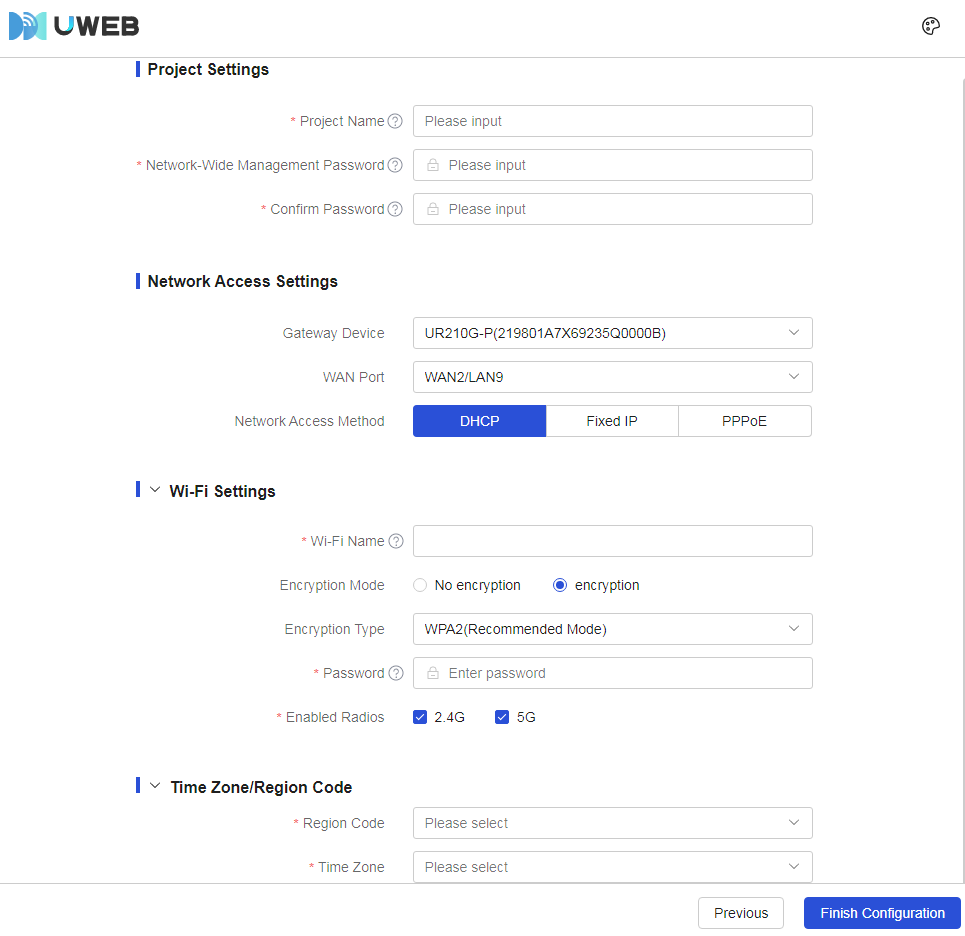Click the Encryption Mode label
The width and height of the screenshot is (965, 936).
click(x=332, y=585)
